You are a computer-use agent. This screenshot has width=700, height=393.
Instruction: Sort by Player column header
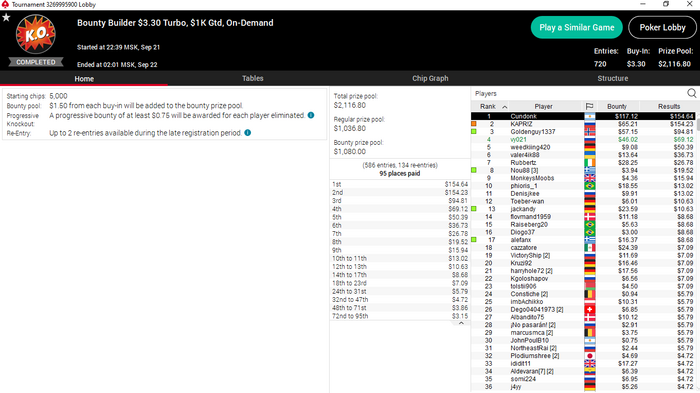(543, 106)
